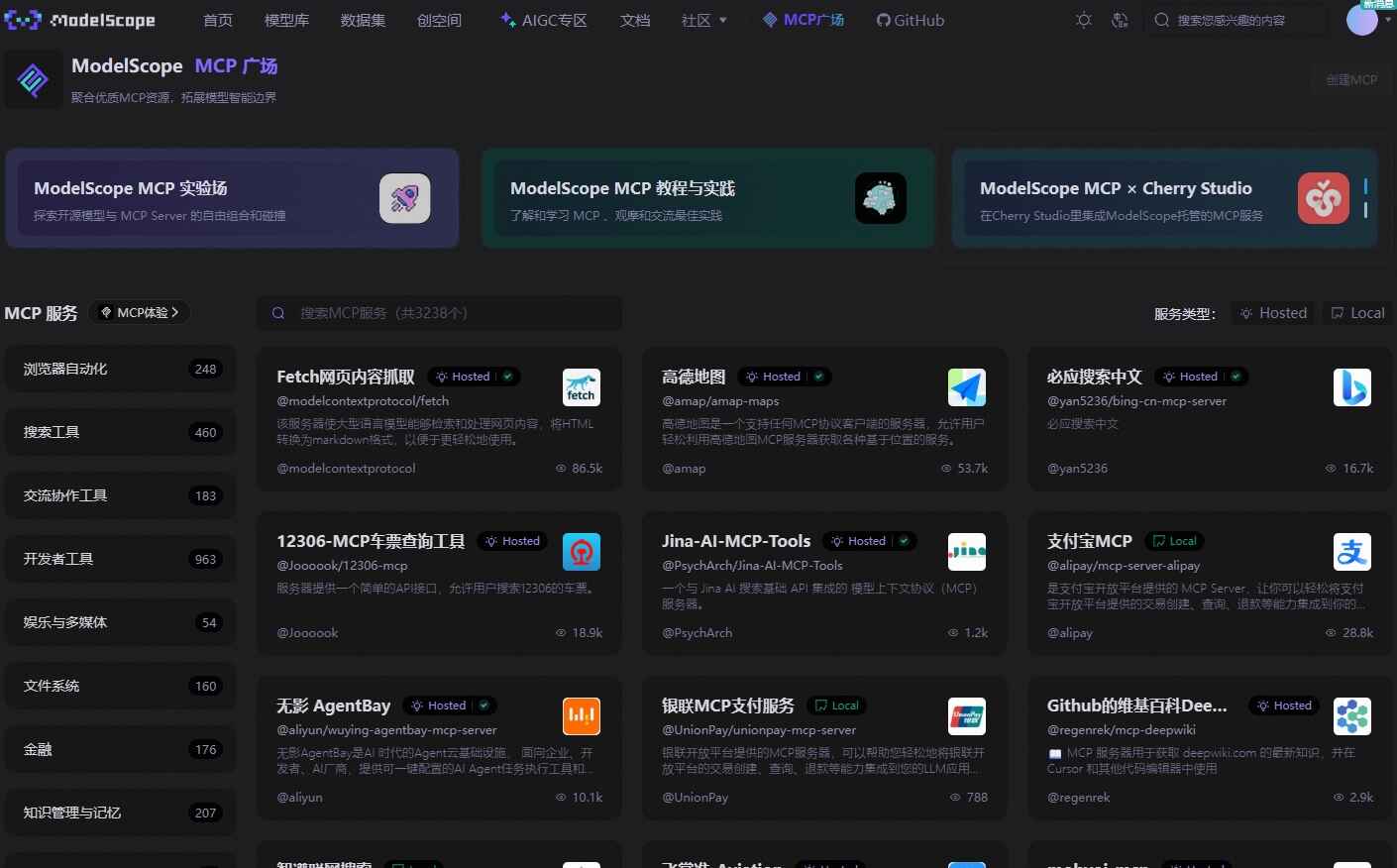Select the 开发者工具 category
1397x868 pixels.
[x=121, y=559]
